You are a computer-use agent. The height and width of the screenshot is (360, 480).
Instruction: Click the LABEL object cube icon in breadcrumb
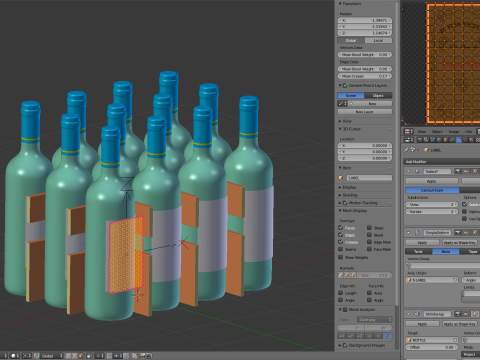(x=426, y=150)
